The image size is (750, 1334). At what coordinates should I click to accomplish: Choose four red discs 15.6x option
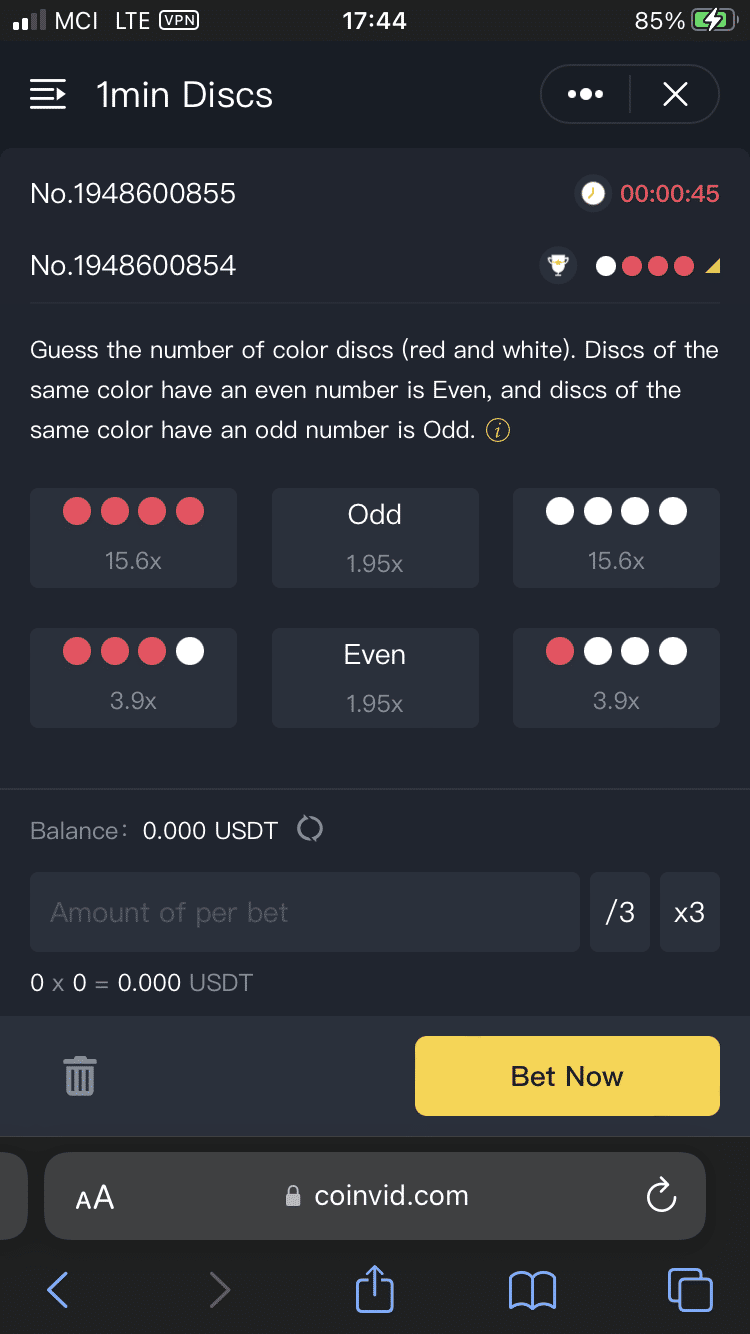pyautogui.click(x=133, y=538)
